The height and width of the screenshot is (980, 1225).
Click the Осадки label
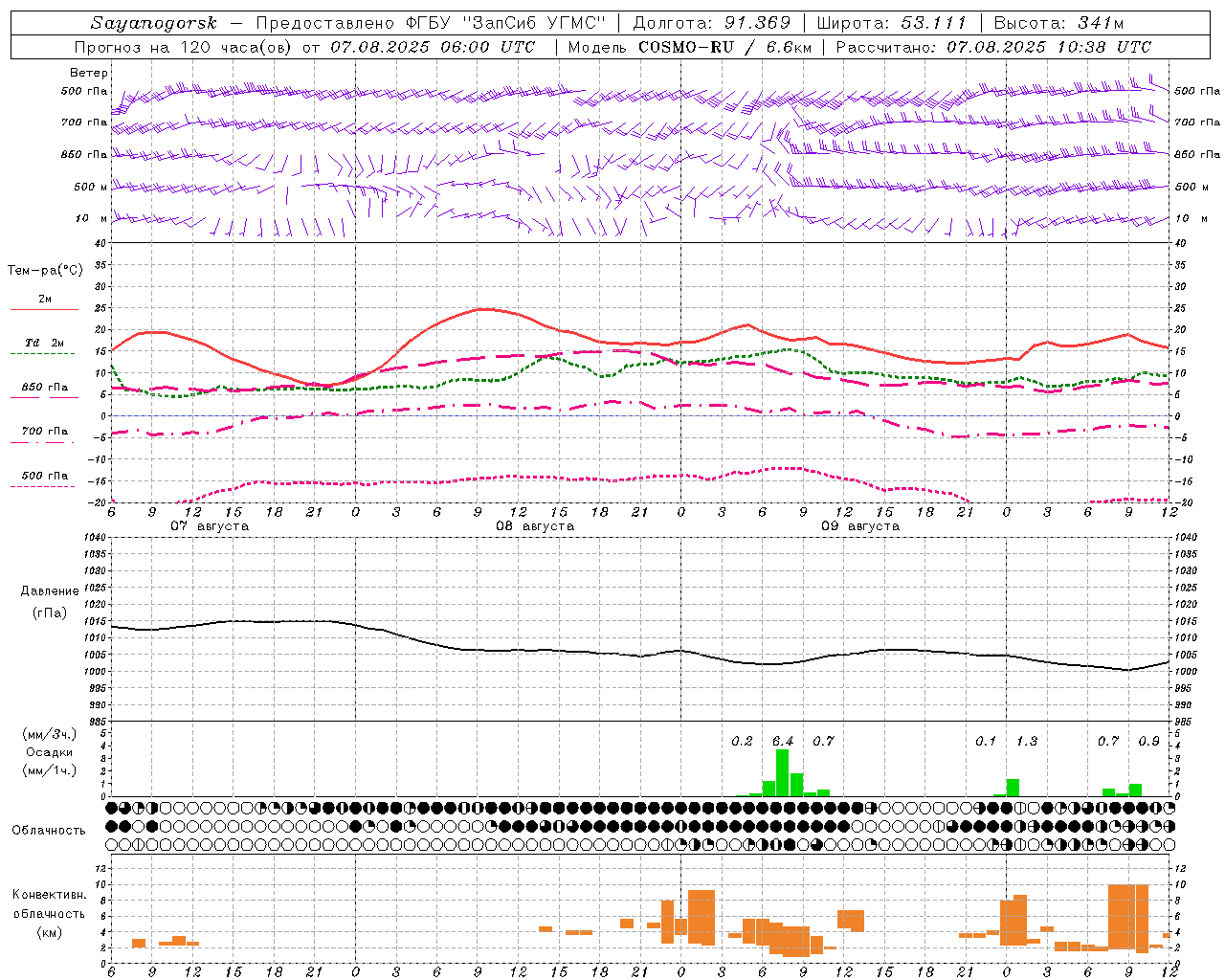[x=50, y=753]
